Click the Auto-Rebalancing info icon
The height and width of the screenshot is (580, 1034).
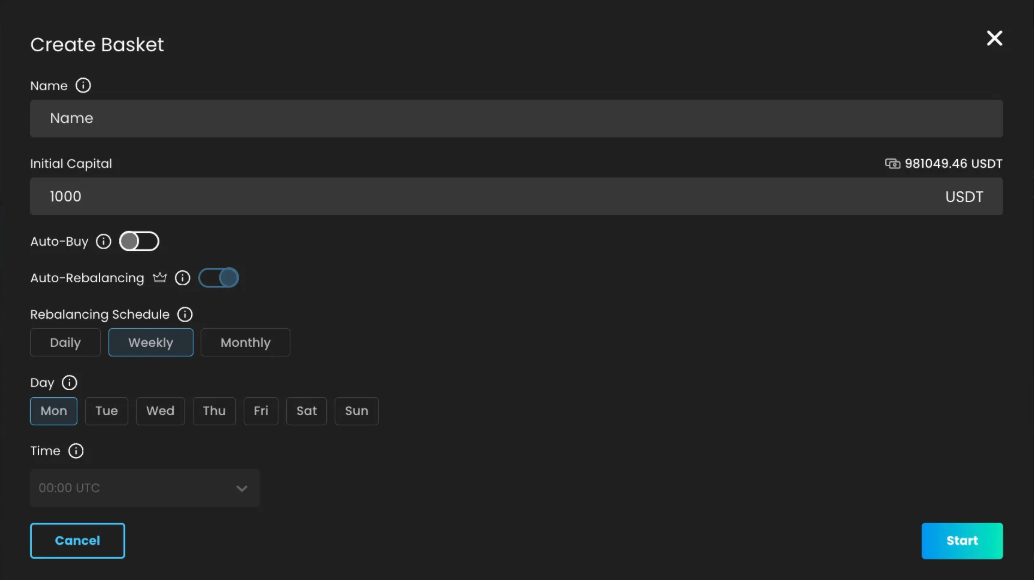tap(183, 278)
